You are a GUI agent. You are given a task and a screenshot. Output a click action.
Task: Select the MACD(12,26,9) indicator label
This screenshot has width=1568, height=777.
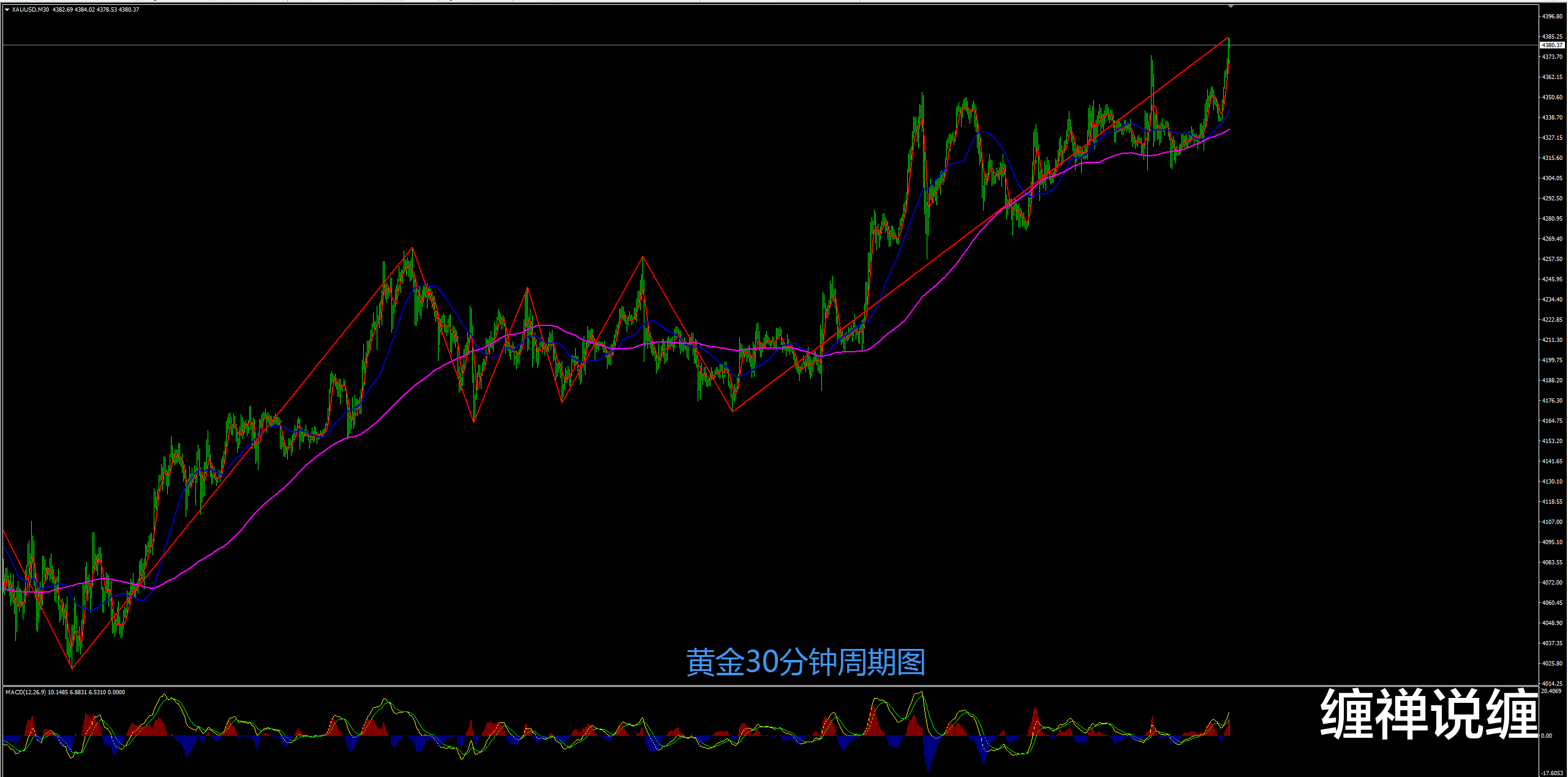point(25,692)
